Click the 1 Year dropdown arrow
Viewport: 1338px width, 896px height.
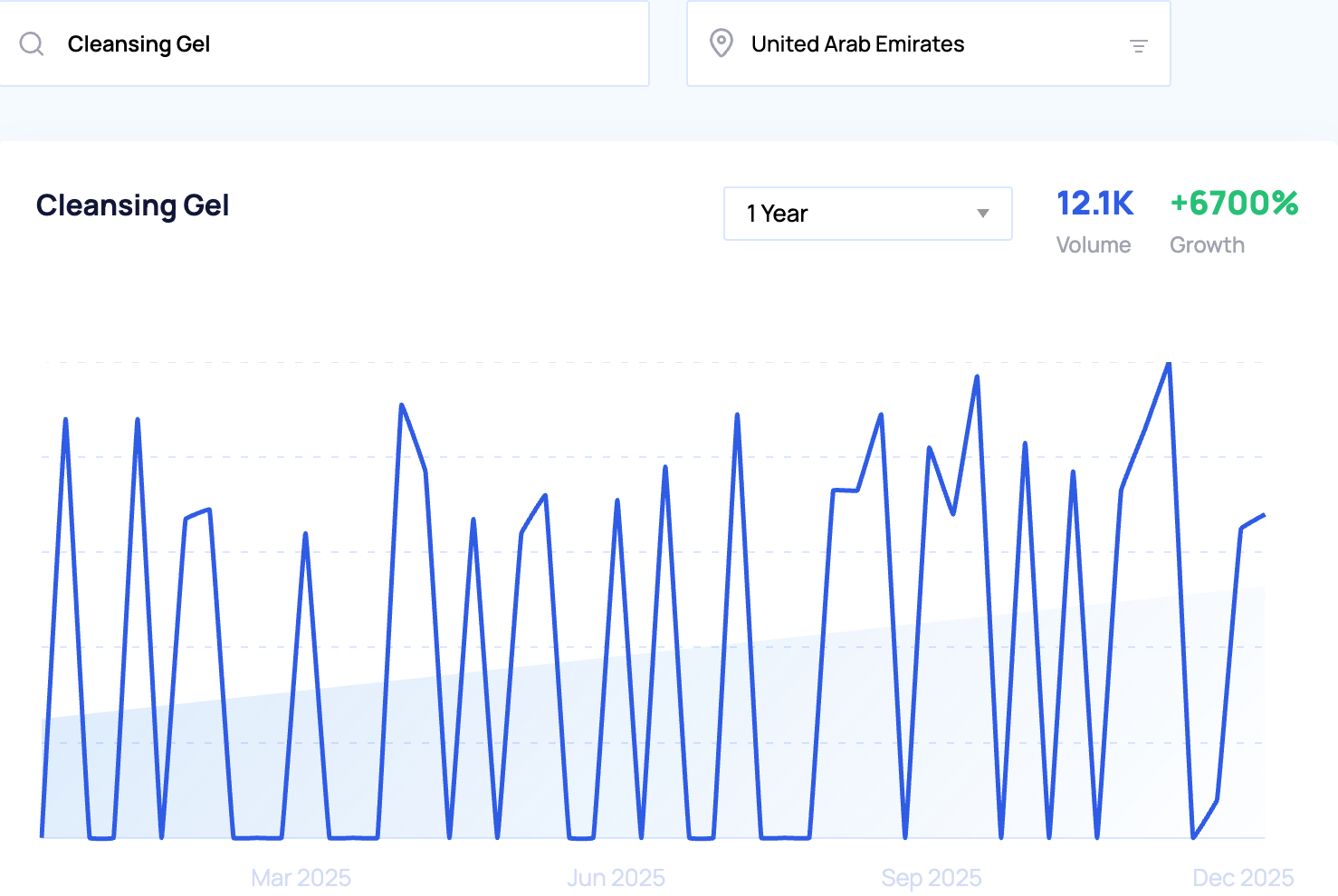[x=982, y=214]
